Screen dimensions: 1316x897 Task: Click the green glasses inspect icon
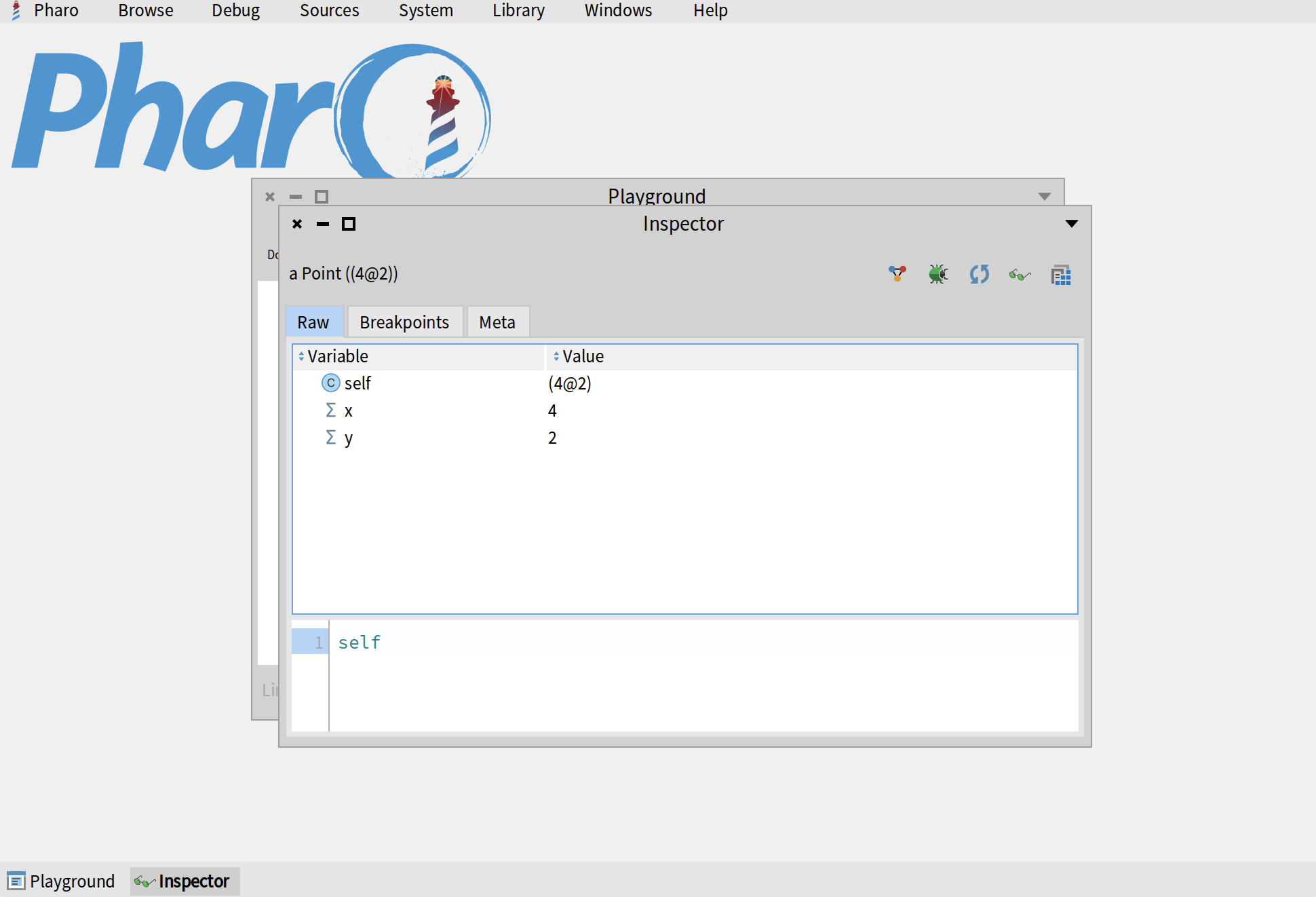click(x=1020, y=275)
